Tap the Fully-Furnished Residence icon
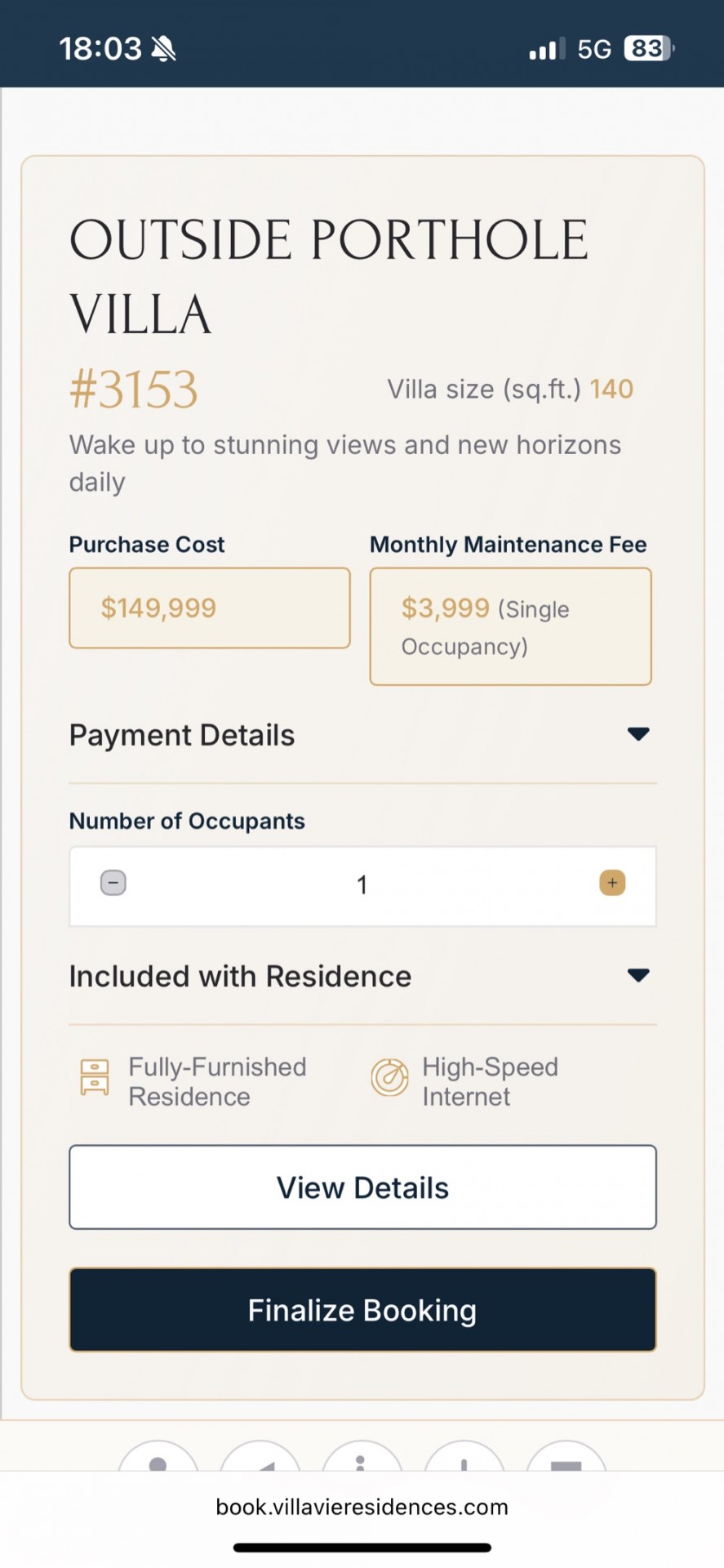 point(95,1077)
